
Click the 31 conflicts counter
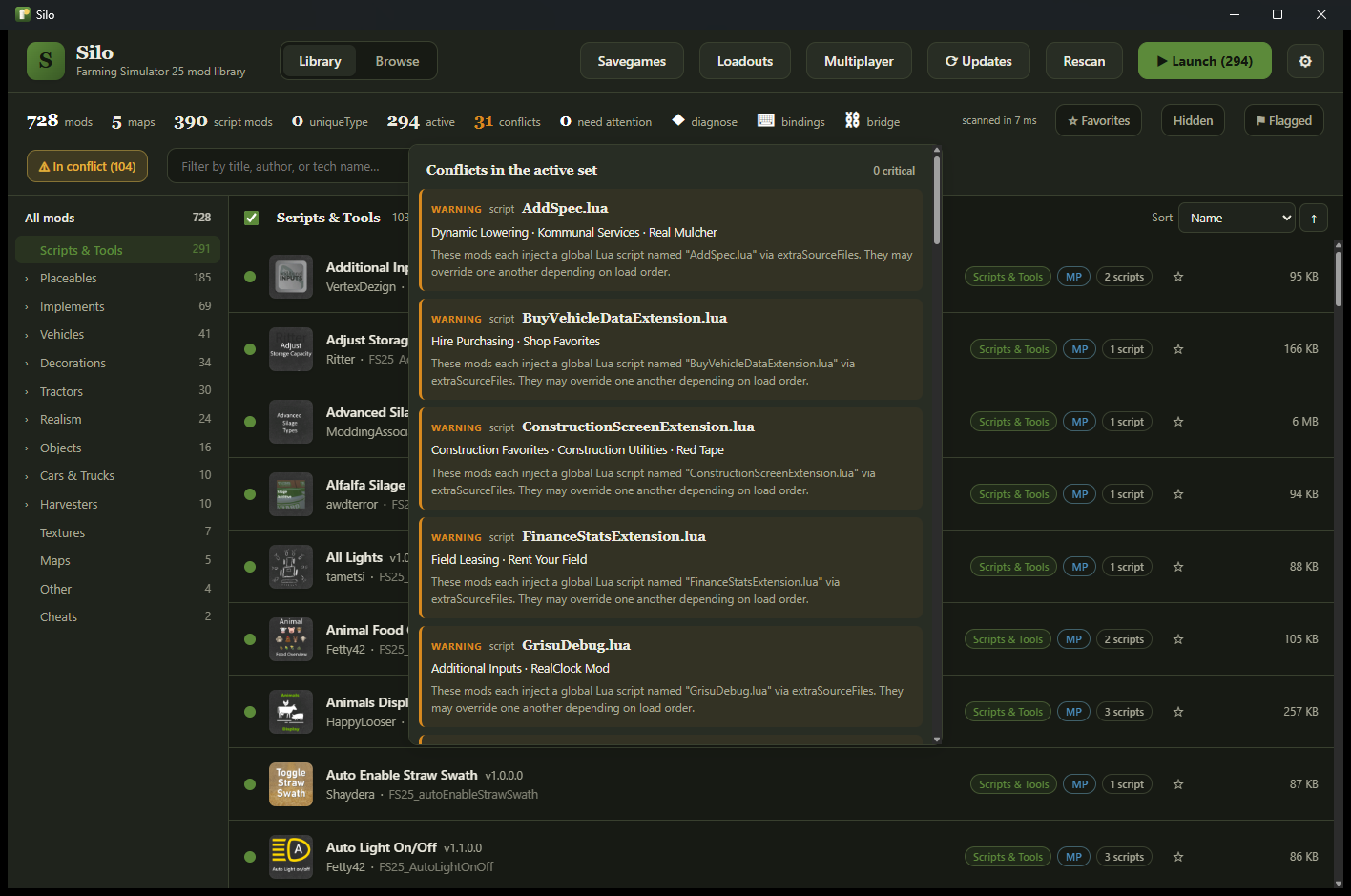(x=507, y=121)
